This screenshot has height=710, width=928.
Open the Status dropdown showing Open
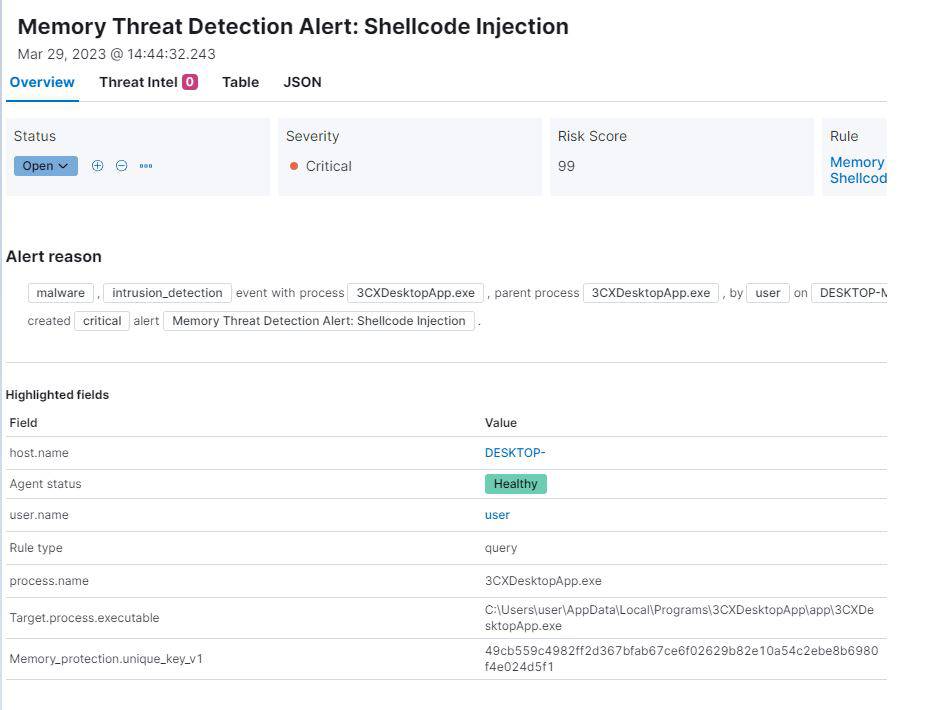click(x=46, y=166)
